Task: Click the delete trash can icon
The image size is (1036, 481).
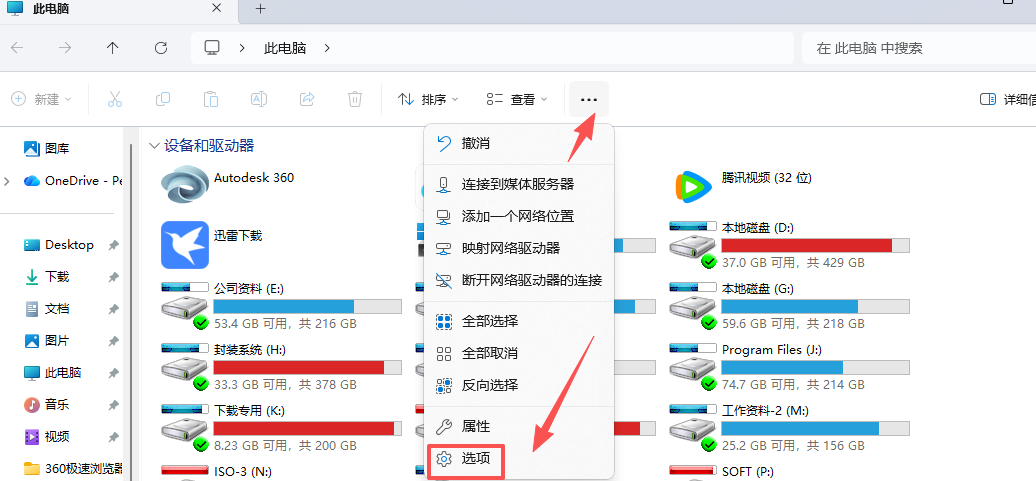Action: click(x=354, y=99)
